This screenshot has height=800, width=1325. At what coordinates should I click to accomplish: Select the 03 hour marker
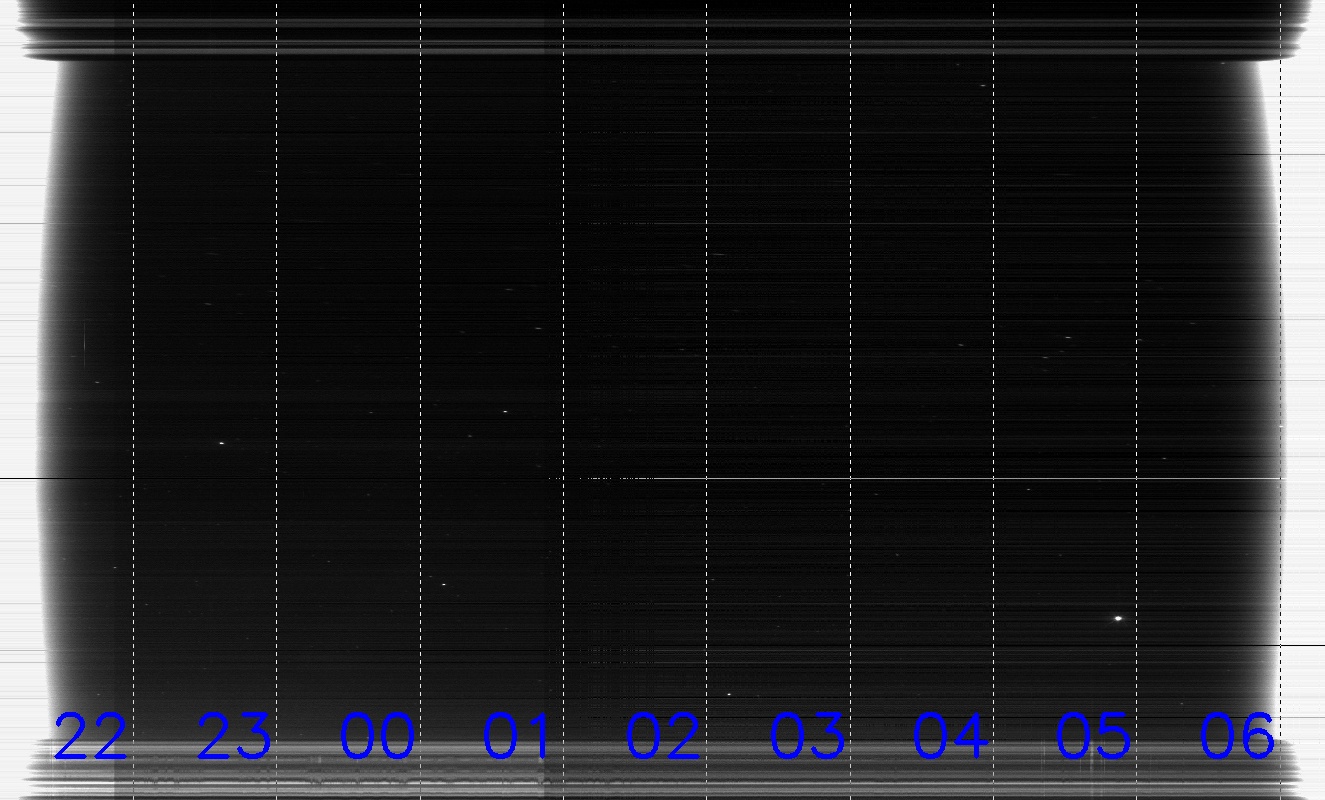click(x=807, y=737)
